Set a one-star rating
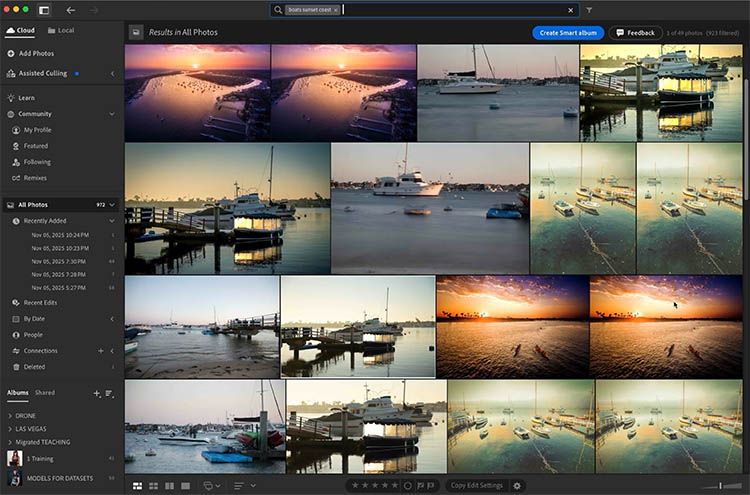 click(355, 485)
